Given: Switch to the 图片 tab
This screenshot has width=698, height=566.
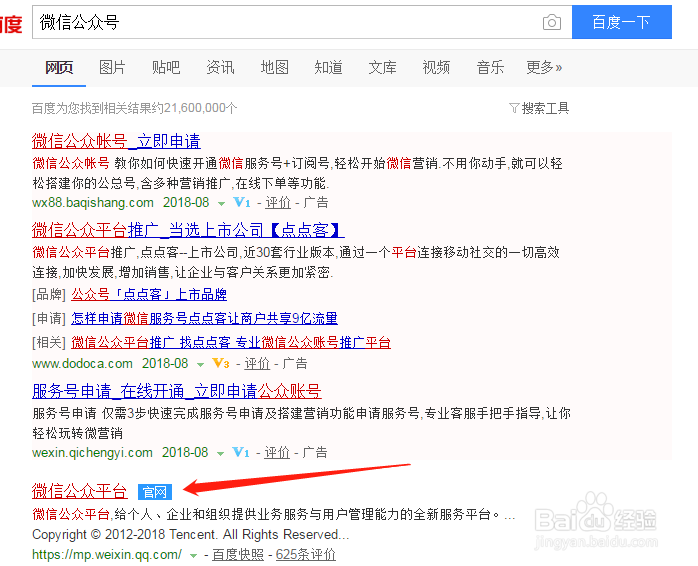Looking at the screenshot, I should tap(112, 68).
